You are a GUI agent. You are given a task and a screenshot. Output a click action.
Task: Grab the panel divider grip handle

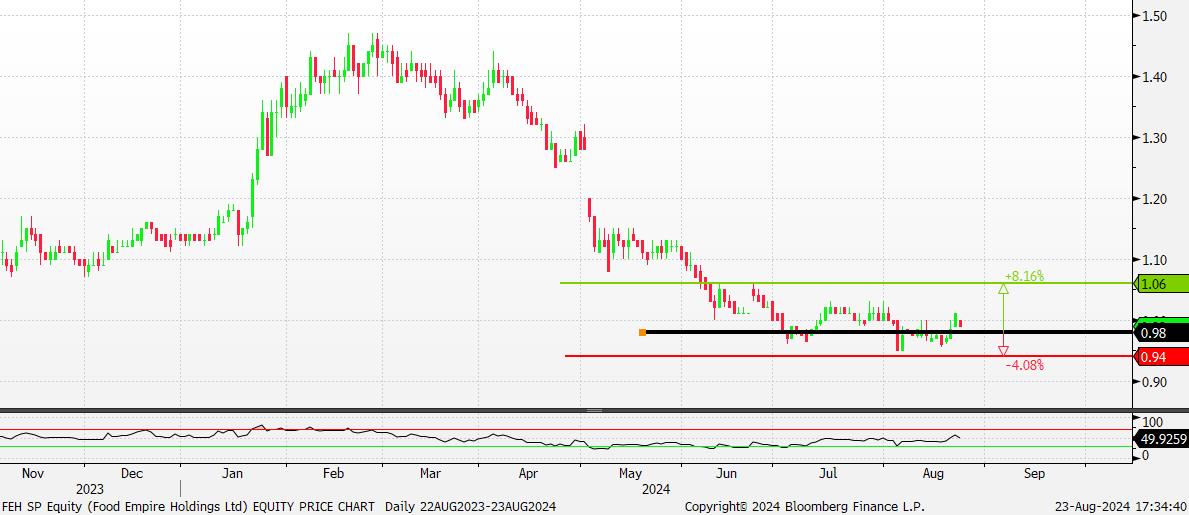pyautogui.click(x=594, y=411)
